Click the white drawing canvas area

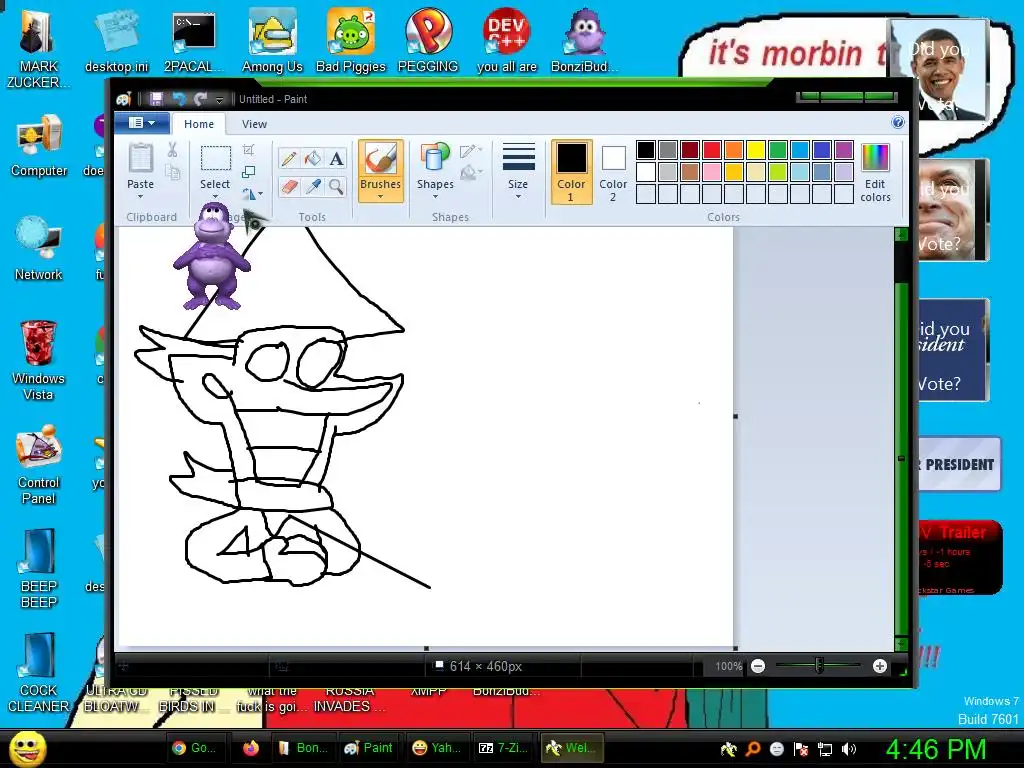(x=426, y=436)
